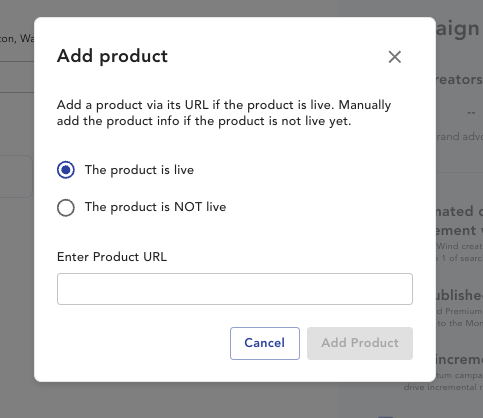Click the "Add product" dialog title
This screenshot has height=418, width=483.
pos(112,56)
